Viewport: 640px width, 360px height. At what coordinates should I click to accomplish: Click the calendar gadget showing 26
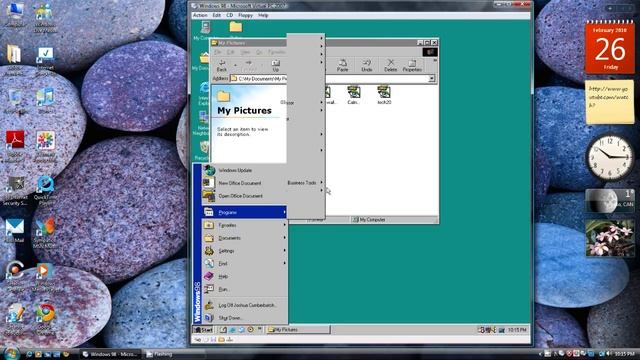tap(610, 48)
